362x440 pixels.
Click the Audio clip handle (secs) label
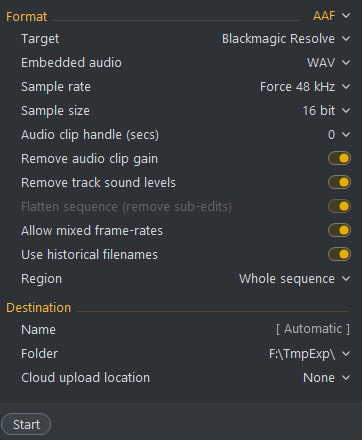(x=90, y=135)
